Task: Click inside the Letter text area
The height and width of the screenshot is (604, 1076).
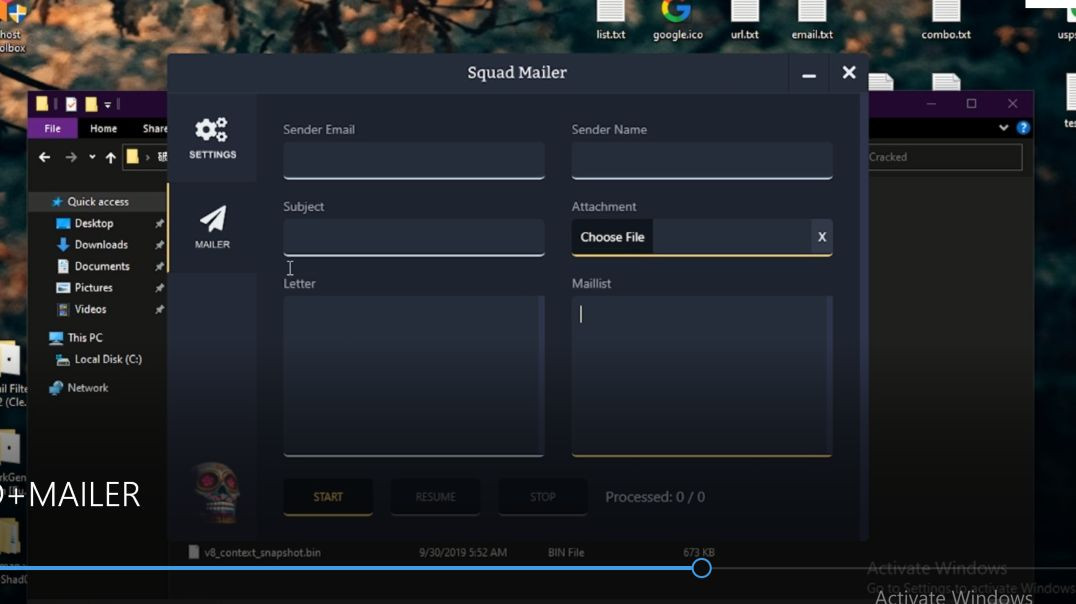Action: click(x=414, y=375)
